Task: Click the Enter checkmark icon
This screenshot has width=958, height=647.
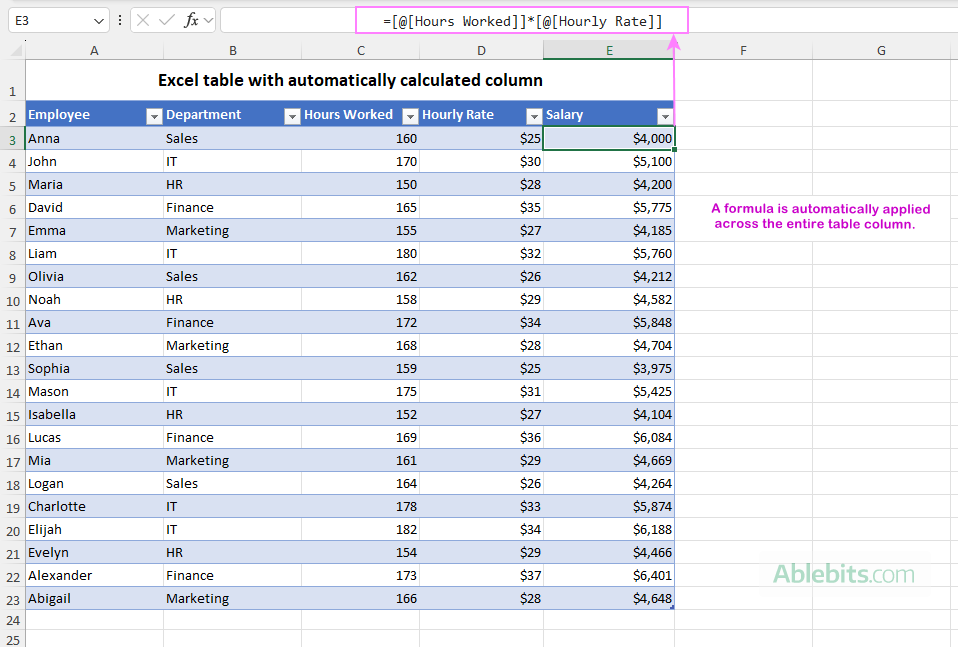Action: pyautogui.click(x=168, y=20)
